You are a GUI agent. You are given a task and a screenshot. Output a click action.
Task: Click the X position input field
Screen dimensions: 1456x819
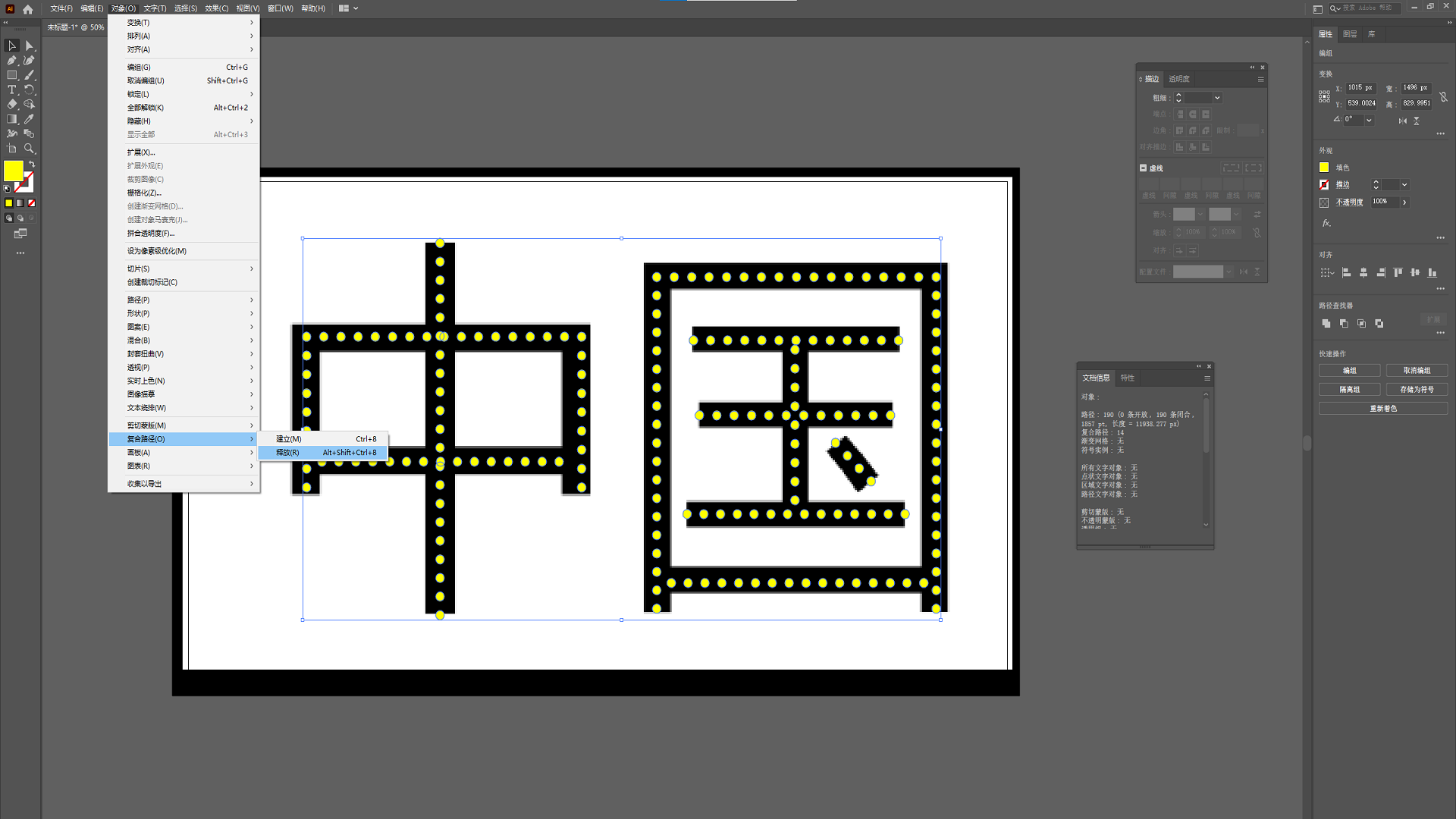coord(1360,88)
